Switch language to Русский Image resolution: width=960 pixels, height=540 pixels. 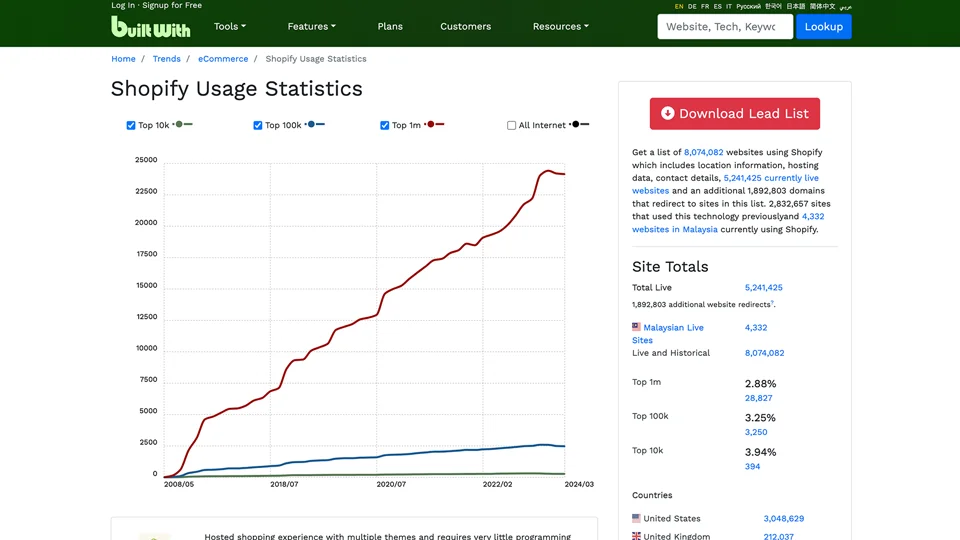[x=748, y=6]
